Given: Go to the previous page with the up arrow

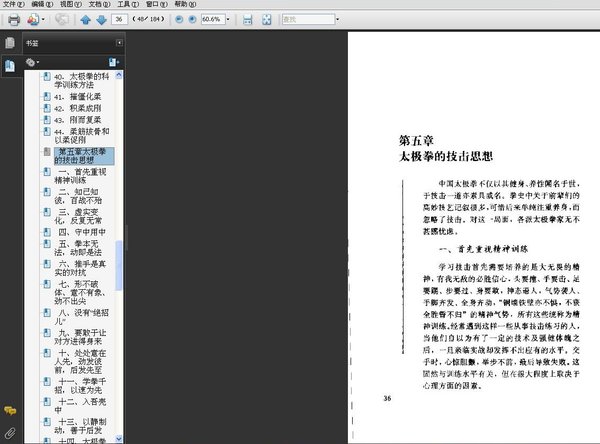Looking at the screenshot, I should point(85,20).
